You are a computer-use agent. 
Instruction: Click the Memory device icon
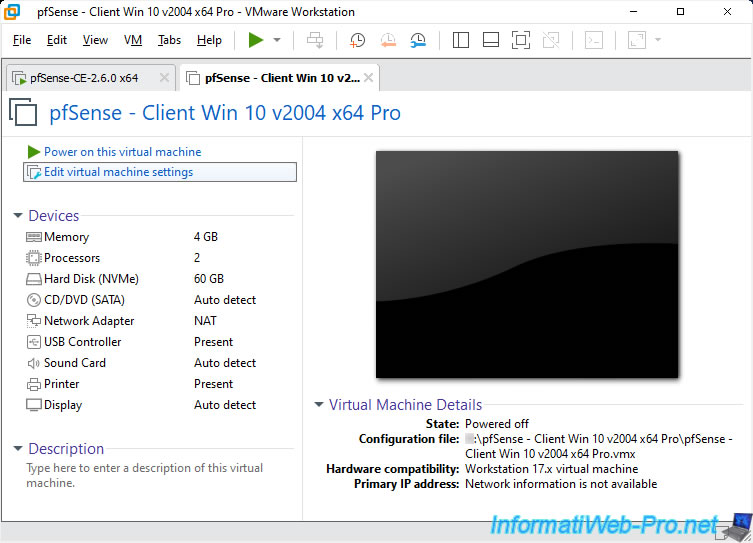coord(34,237)
